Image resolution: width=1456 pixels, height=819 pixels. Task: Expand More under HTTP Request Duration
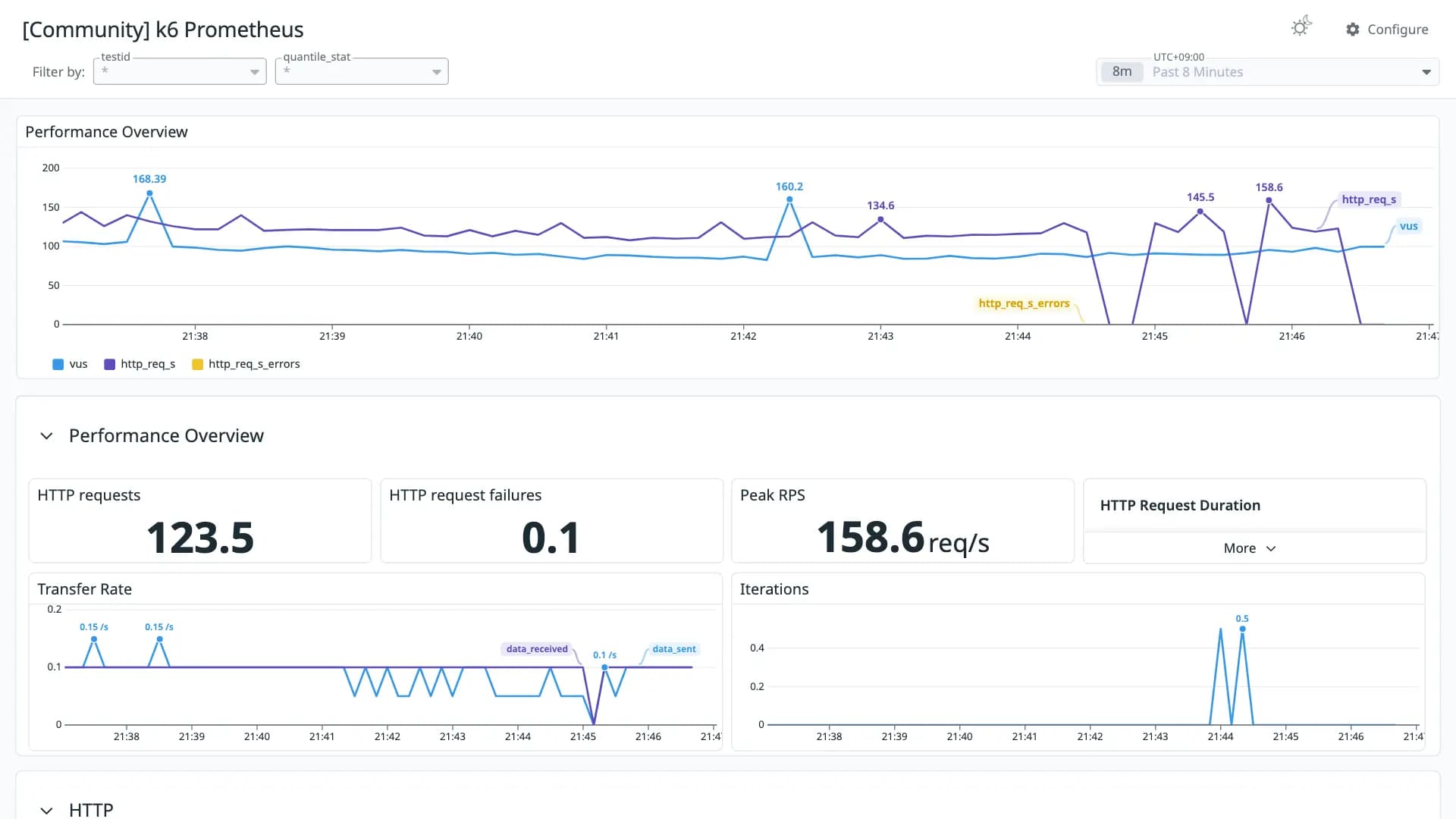pos(1250,548)
